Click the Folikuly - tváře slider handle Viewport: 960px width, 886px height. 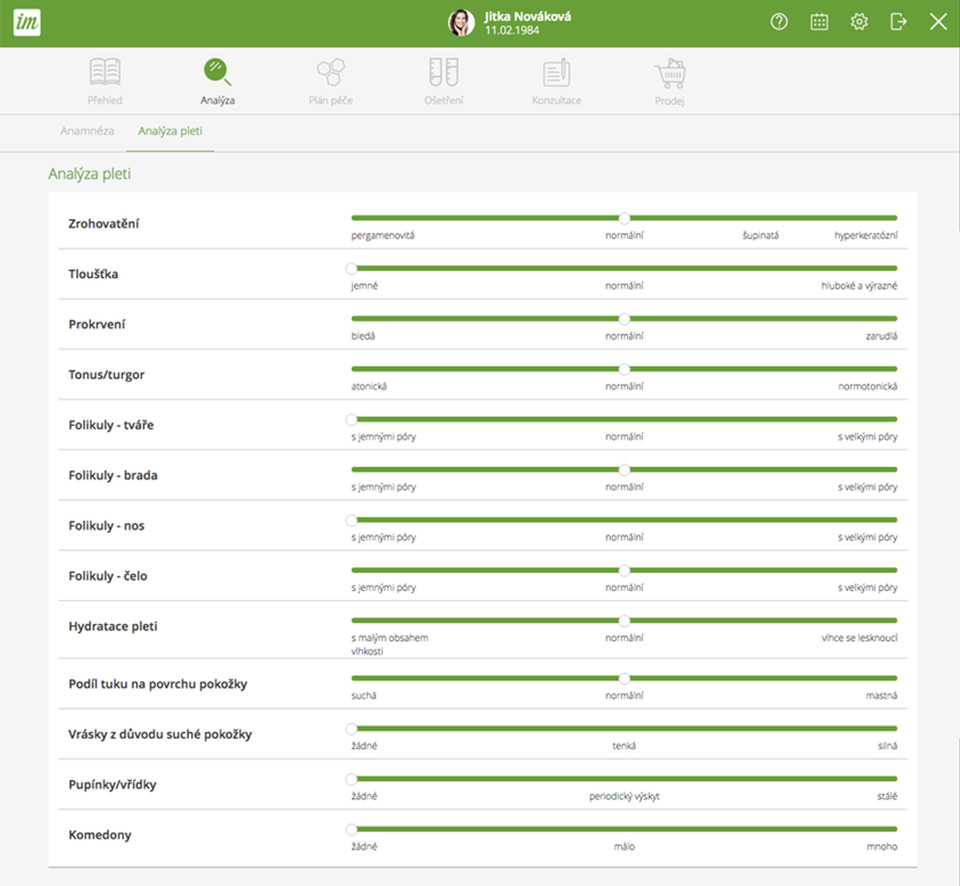coord(351,419)
